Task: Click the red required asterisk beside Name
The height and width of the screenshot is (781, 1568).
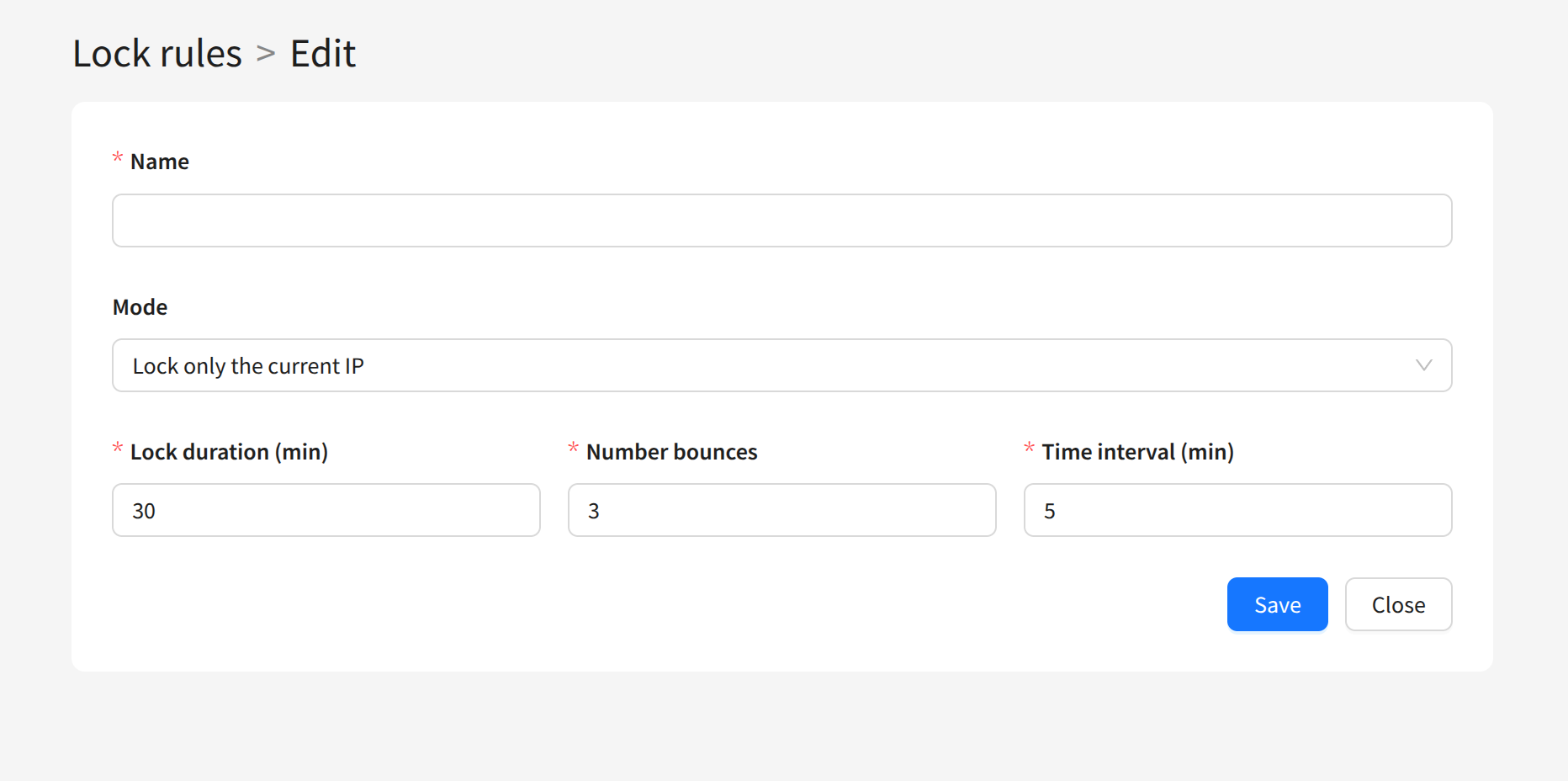Action: (x=118, y=158)
